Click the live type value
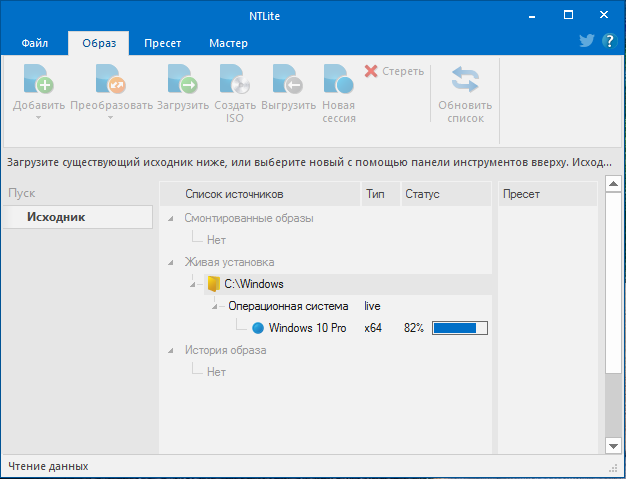Screen dimensions: 626x479 tap(372, 306)
